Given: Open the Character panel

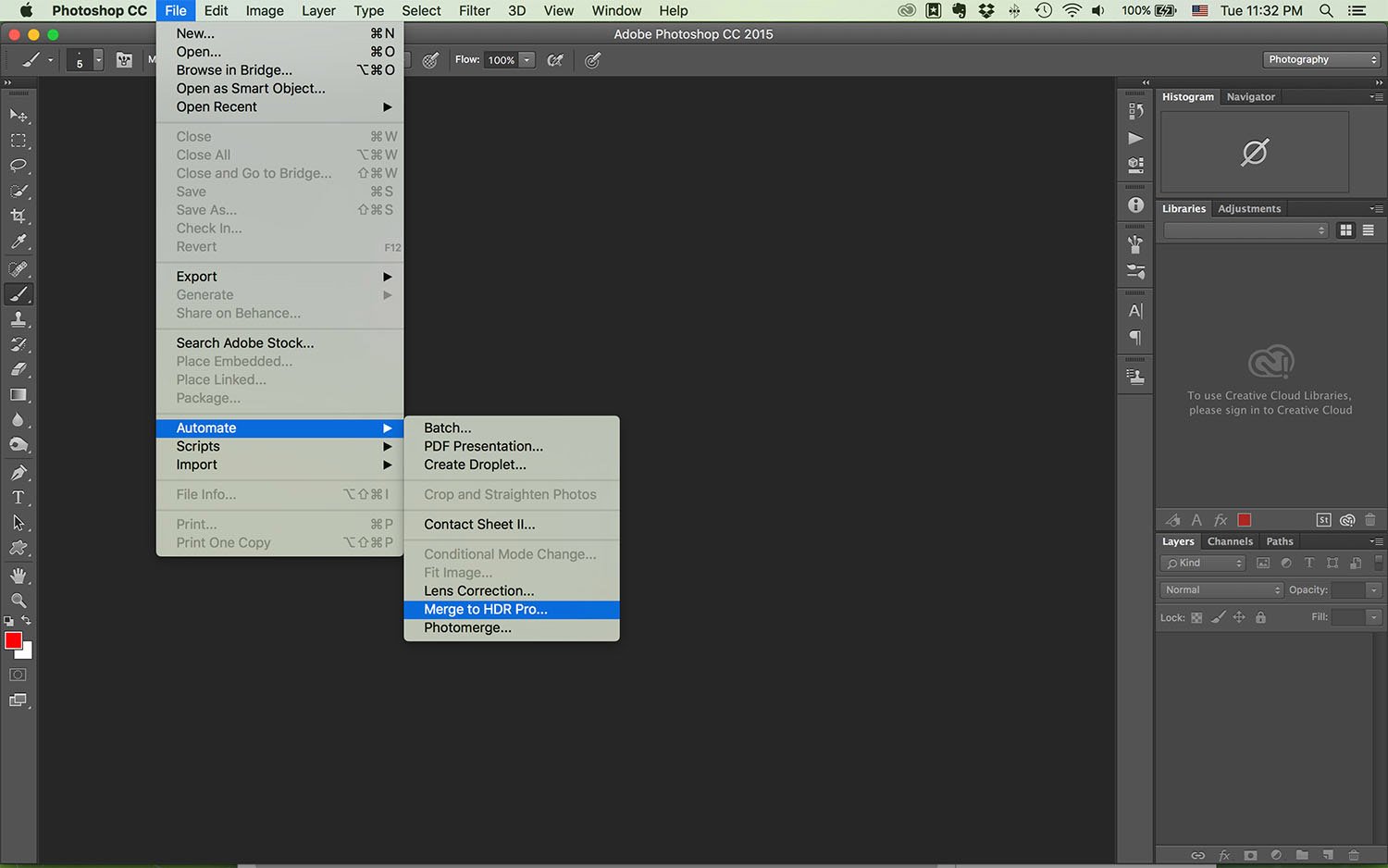Looking at the screenshot, I should pyautogui.click(x=1135, y=311).
